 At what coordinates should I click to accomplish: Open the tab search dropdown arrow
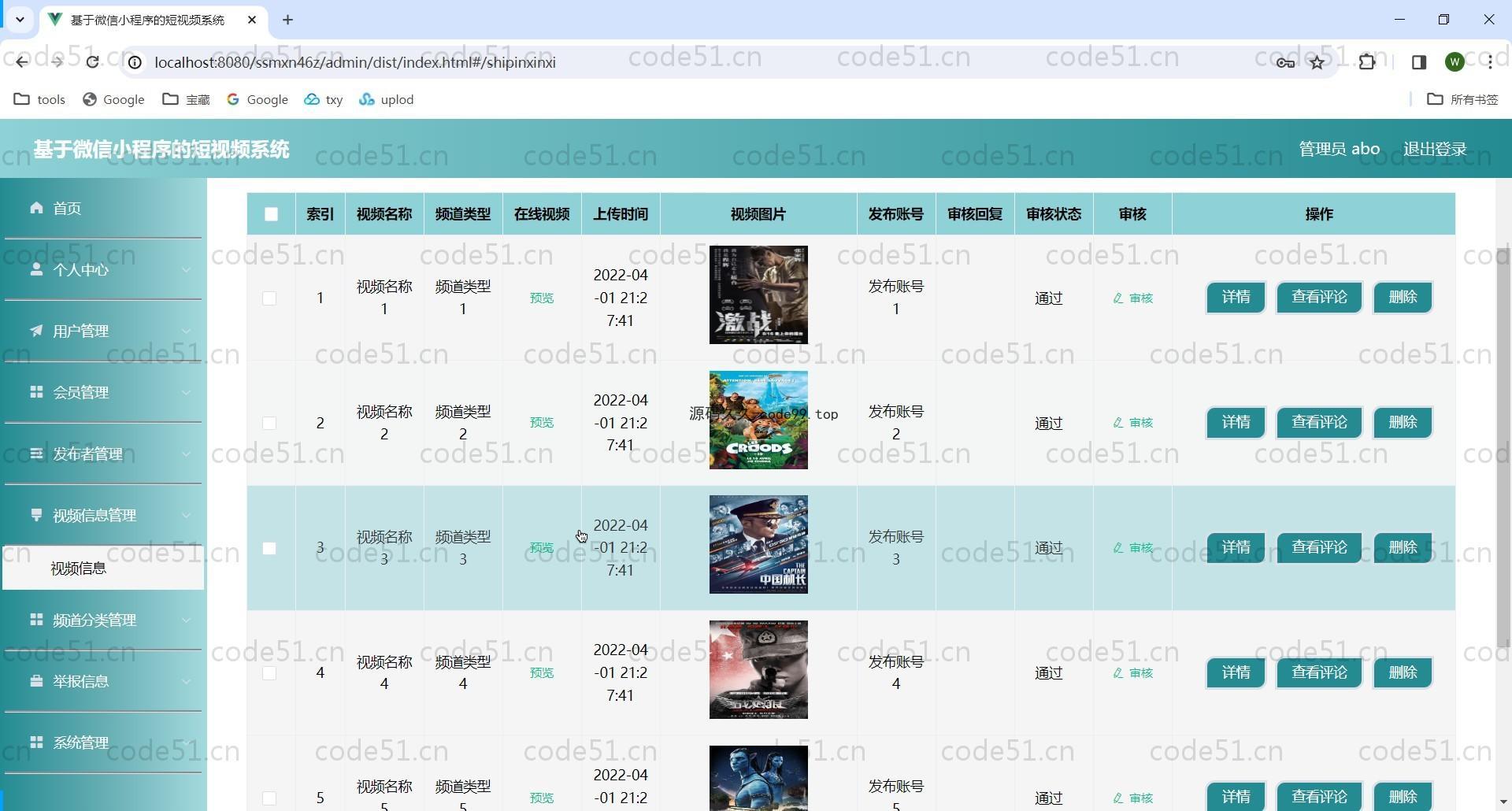20,20
